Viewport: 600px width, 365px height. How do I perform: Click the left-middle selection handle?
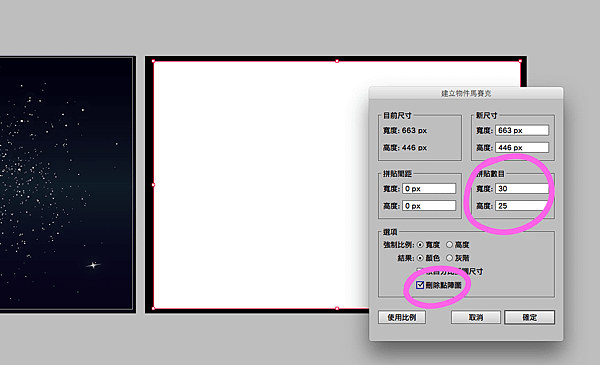coord(153,185)
